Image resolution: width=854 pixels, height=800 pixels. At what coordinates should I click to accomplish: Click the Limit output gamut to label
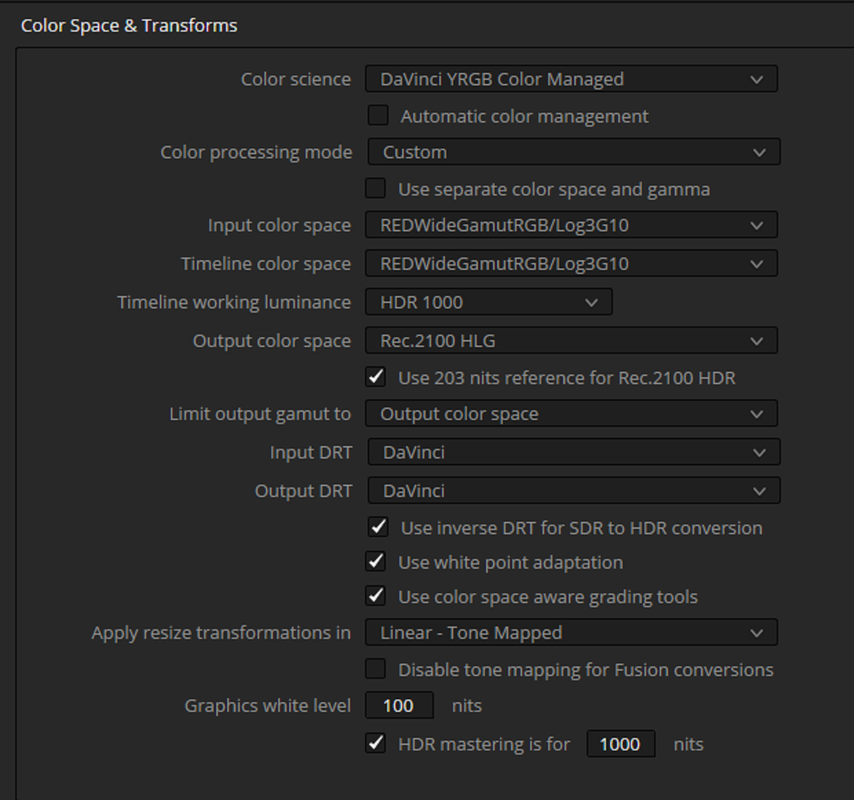click(x=260, y=414)
